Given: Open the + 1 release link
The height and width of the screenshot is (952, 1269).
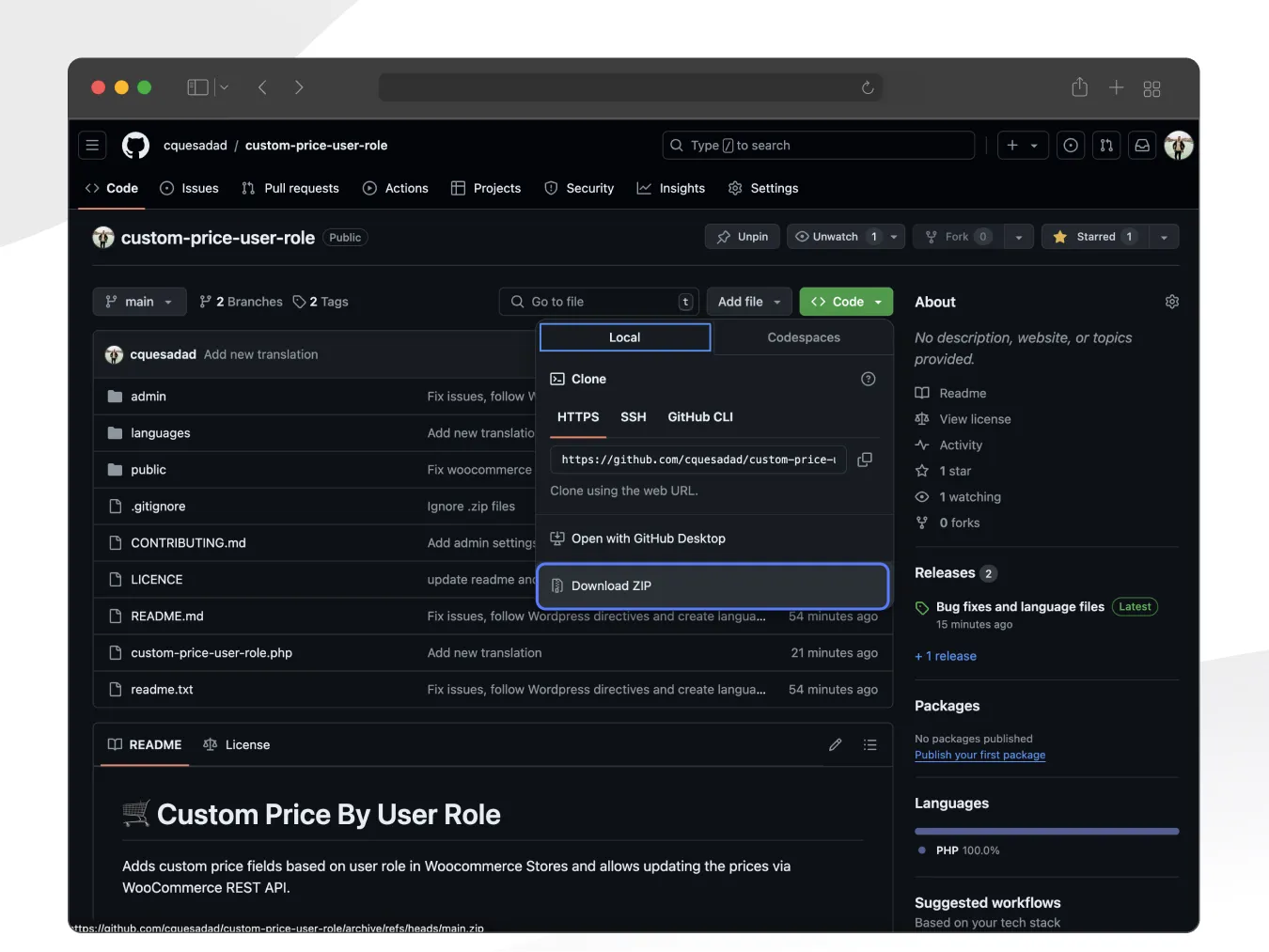Looking at the screenshot, I should pyautogui.click(x=946, y=656).
